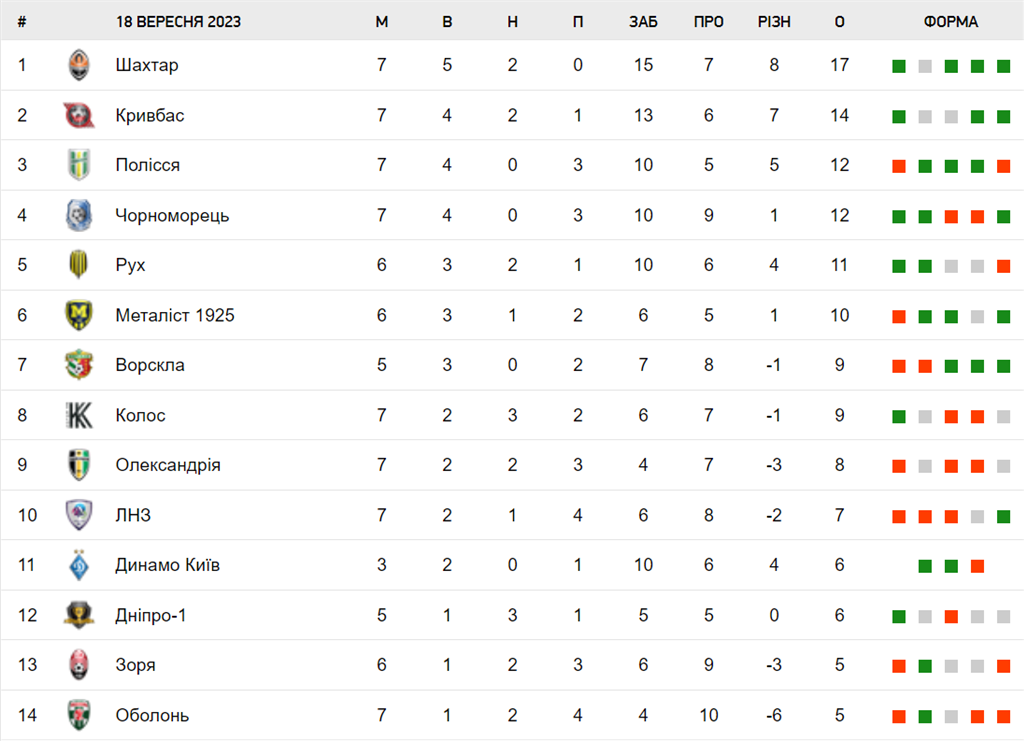Click Шахтар's latest green form square
This screenshot has width=1024, height=741.
tap(1004, 66)
